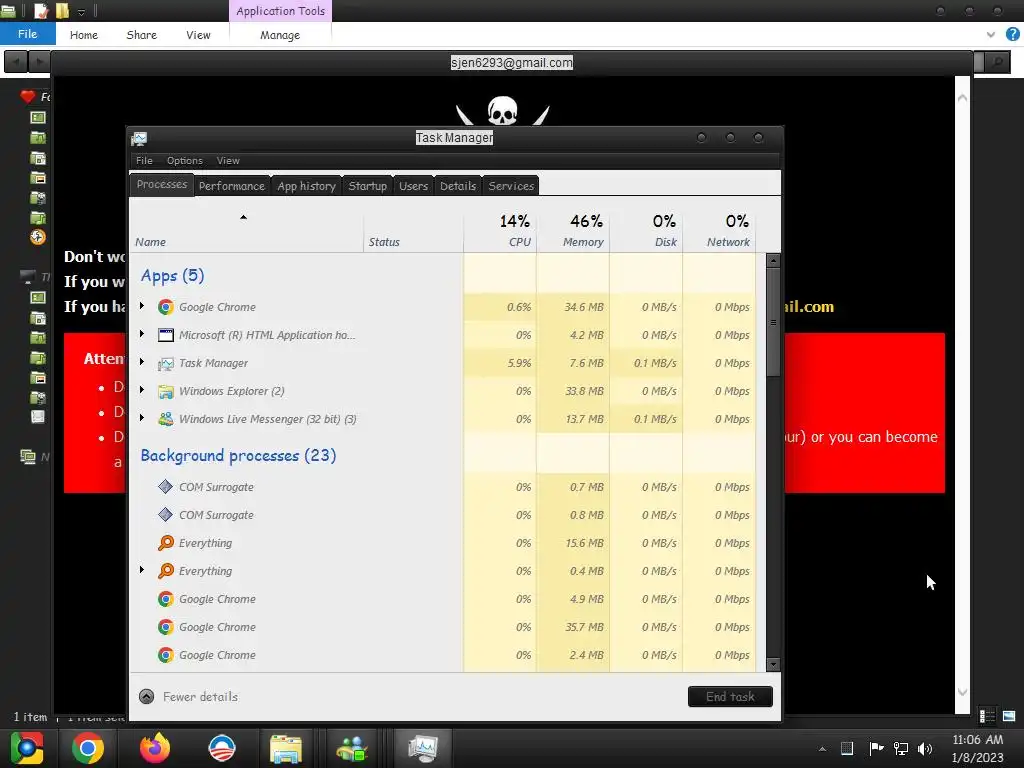
Task: Open Task Manager View menu
Action: [x=228, y=161]
